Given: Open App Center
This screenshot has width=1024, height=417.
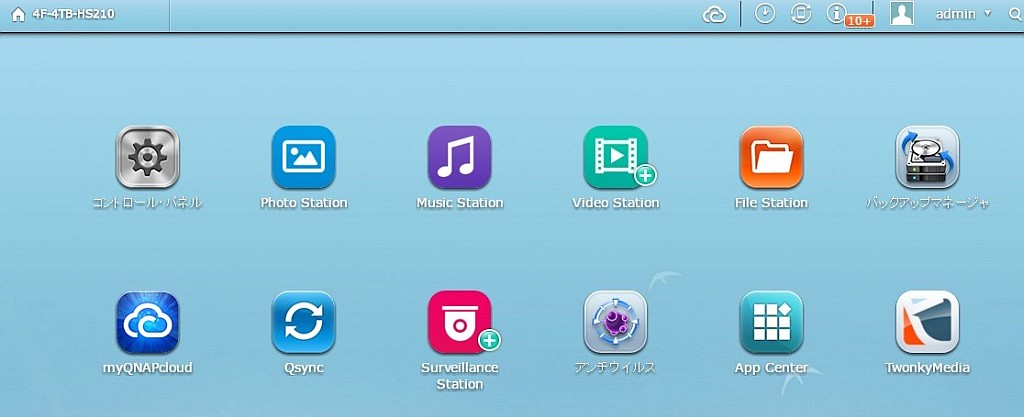Looking at the screenshot, I should (771, 322).
